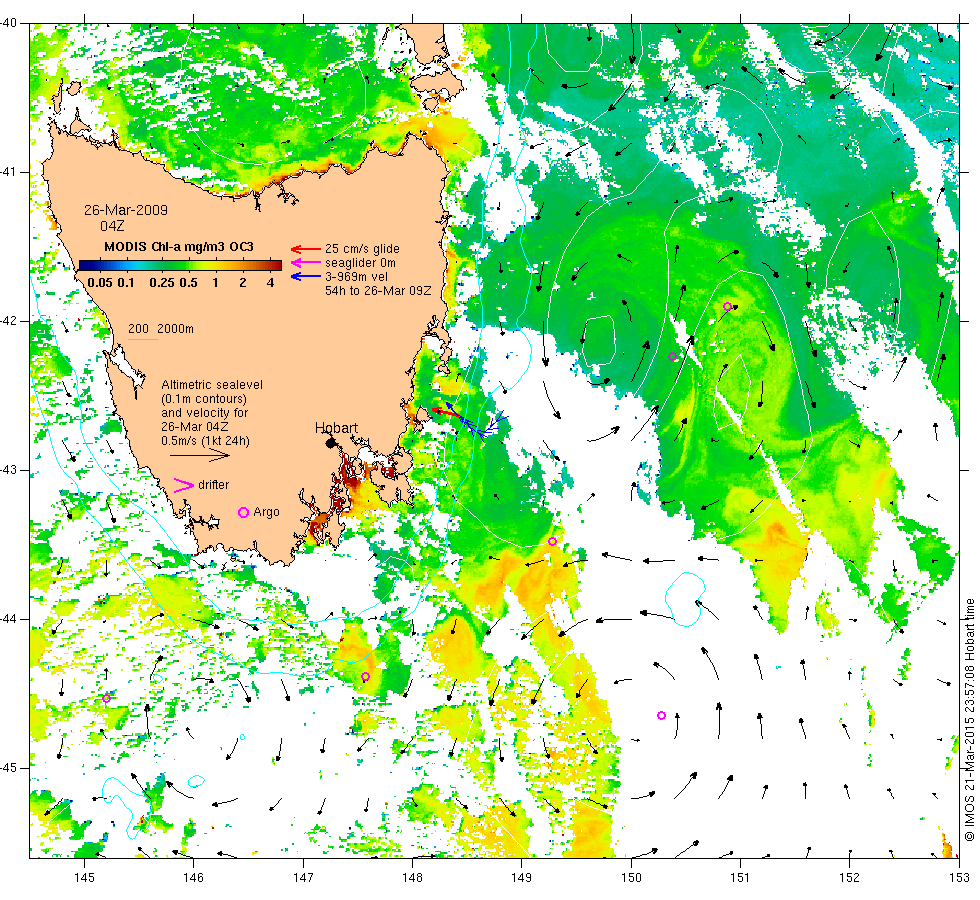
Task: Click the 3-969m vel label
Action: pos(356,277)
